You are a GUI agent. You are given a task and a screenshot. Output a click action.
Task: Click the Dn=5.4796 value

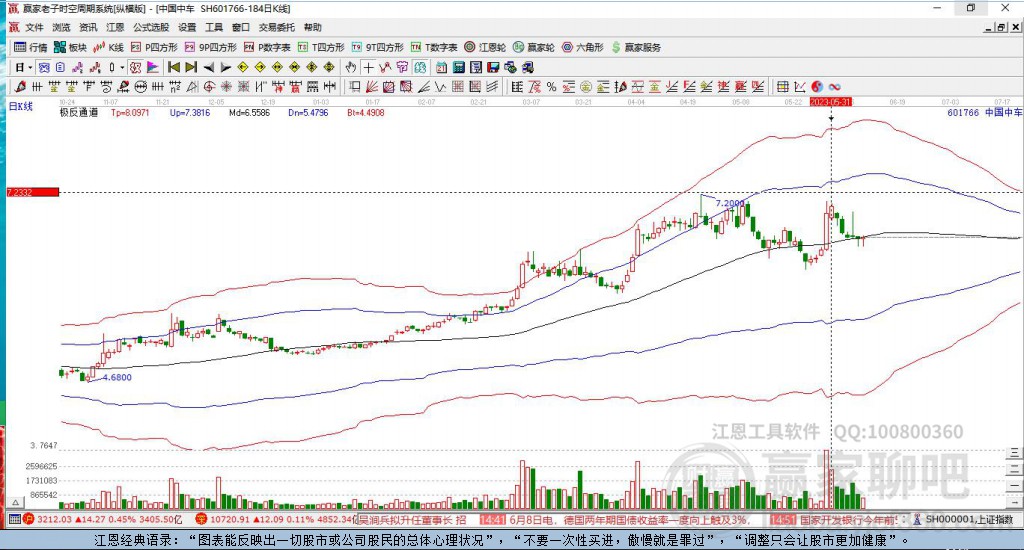click(x=308, y=112)
